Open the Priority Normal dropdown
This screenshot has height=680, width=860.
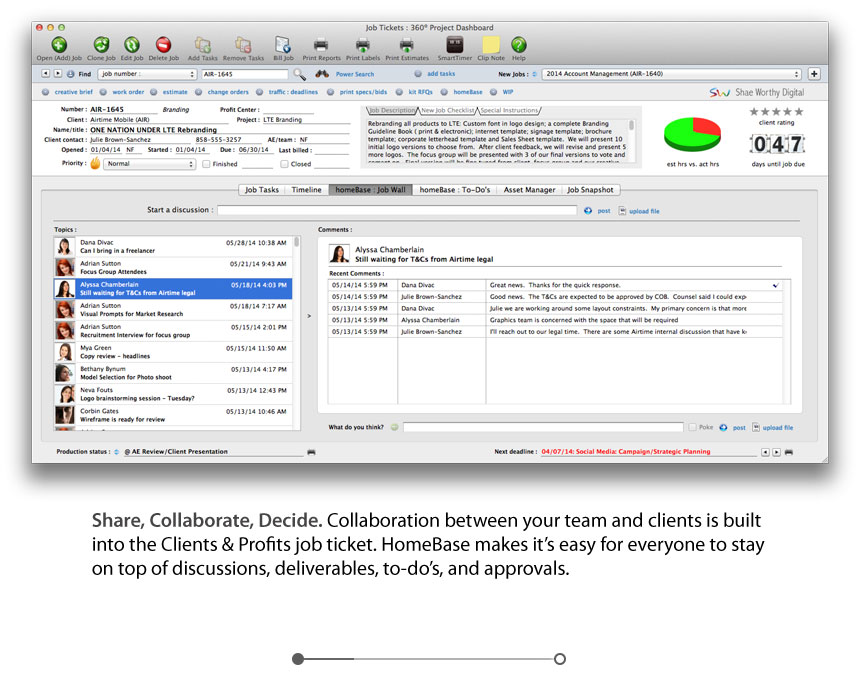click(150, 164)
